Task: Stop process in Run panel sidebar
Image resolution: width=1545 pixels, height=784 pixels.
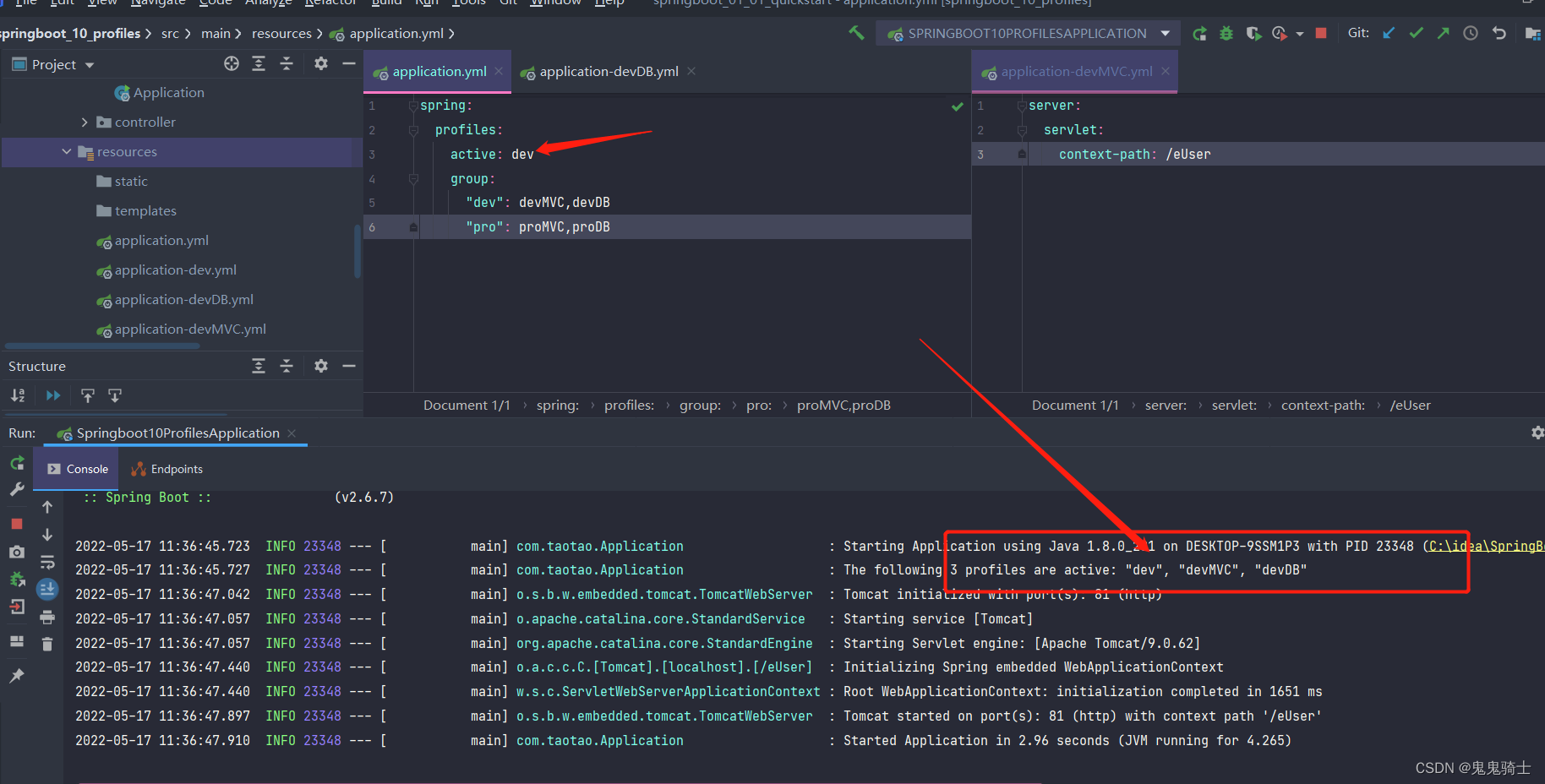Action: click(17, 524)
